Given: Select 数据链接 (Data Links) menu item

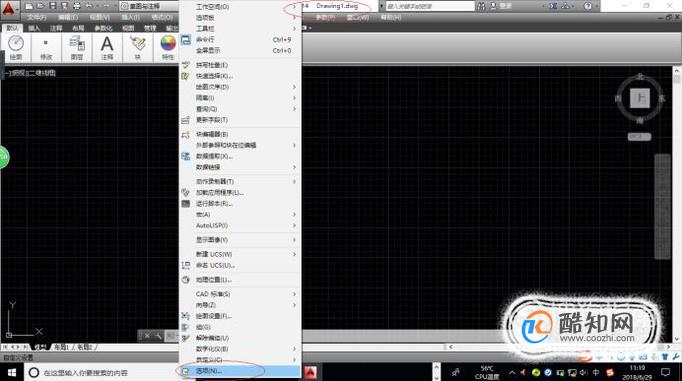Looking at the screenshot, I should pos(240,167).
